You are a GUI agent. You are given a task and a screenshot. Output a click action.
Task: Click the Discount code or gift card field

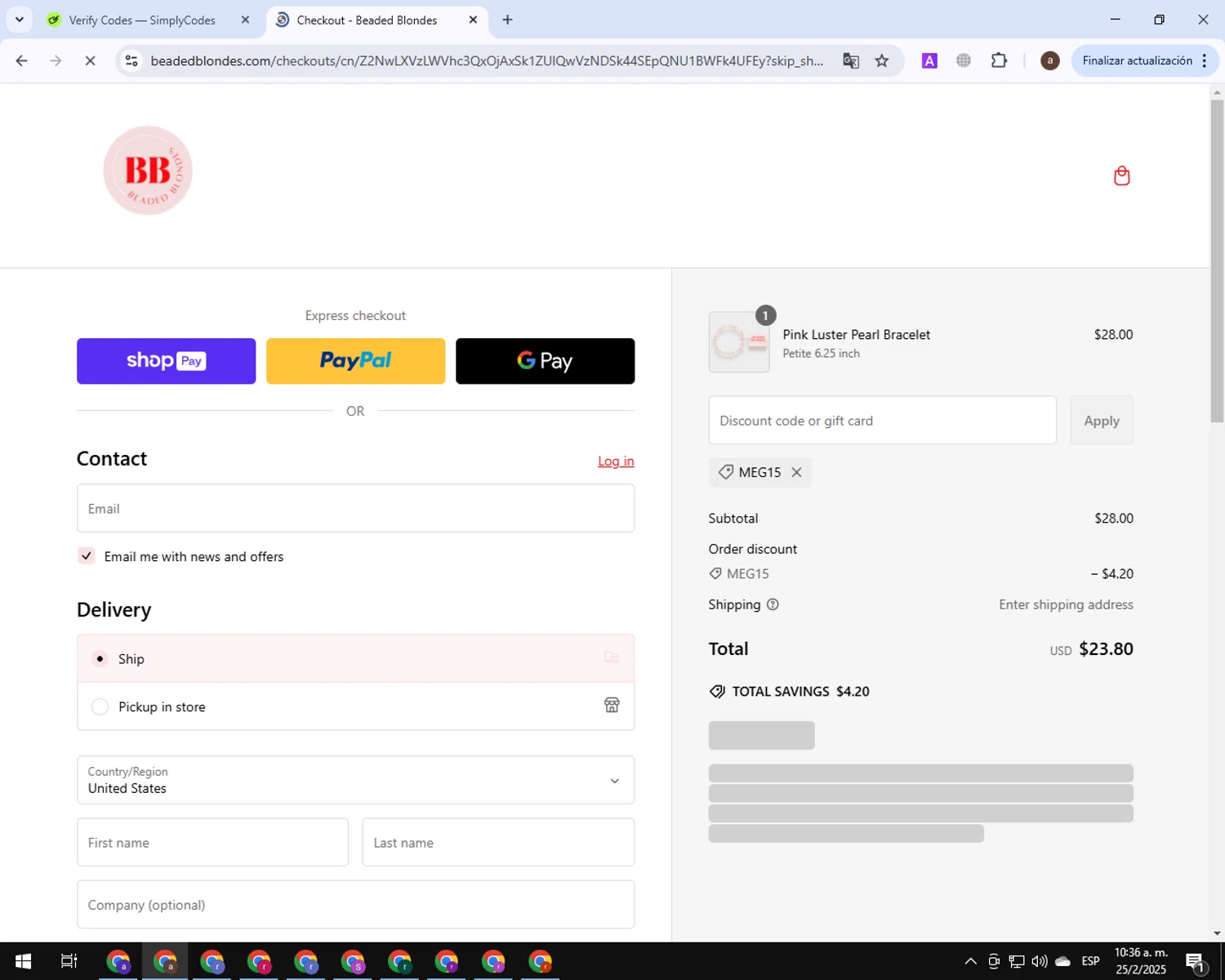click(x=882, y=421)
